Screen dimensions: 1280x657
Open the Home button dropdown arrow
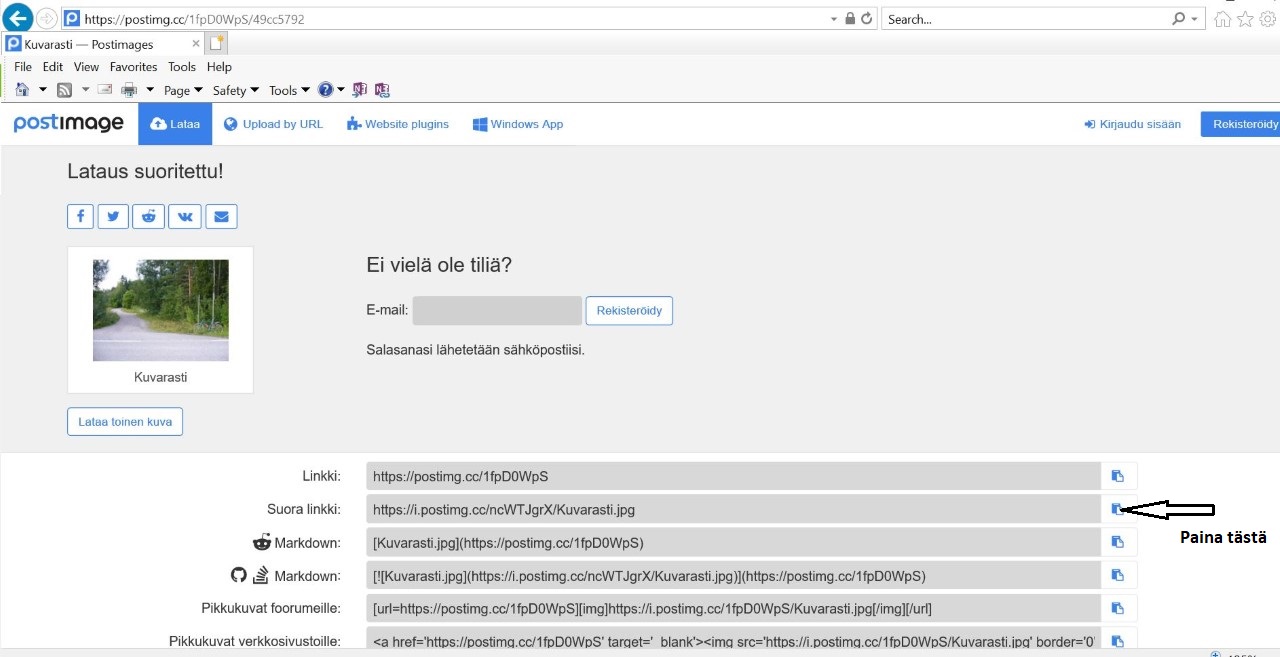[x=43, y=90]
